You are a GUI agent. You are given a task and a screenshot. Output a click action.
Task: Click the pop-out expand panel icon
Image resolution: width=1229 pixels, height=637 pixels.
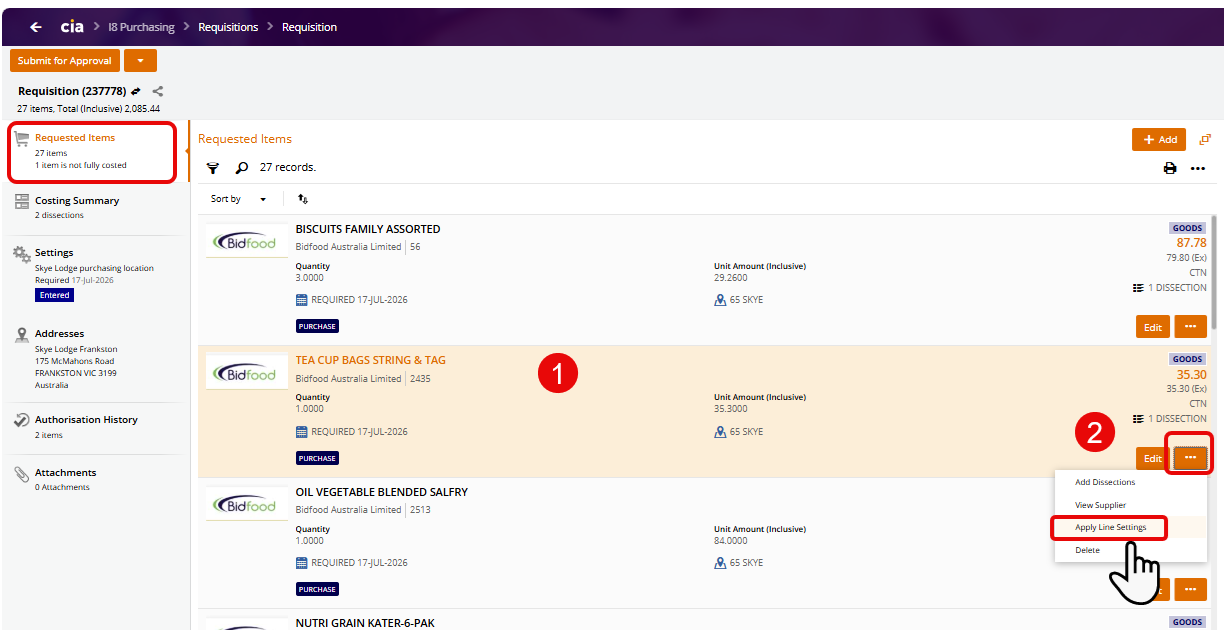pyautogui.click(x=1205, y=140)
